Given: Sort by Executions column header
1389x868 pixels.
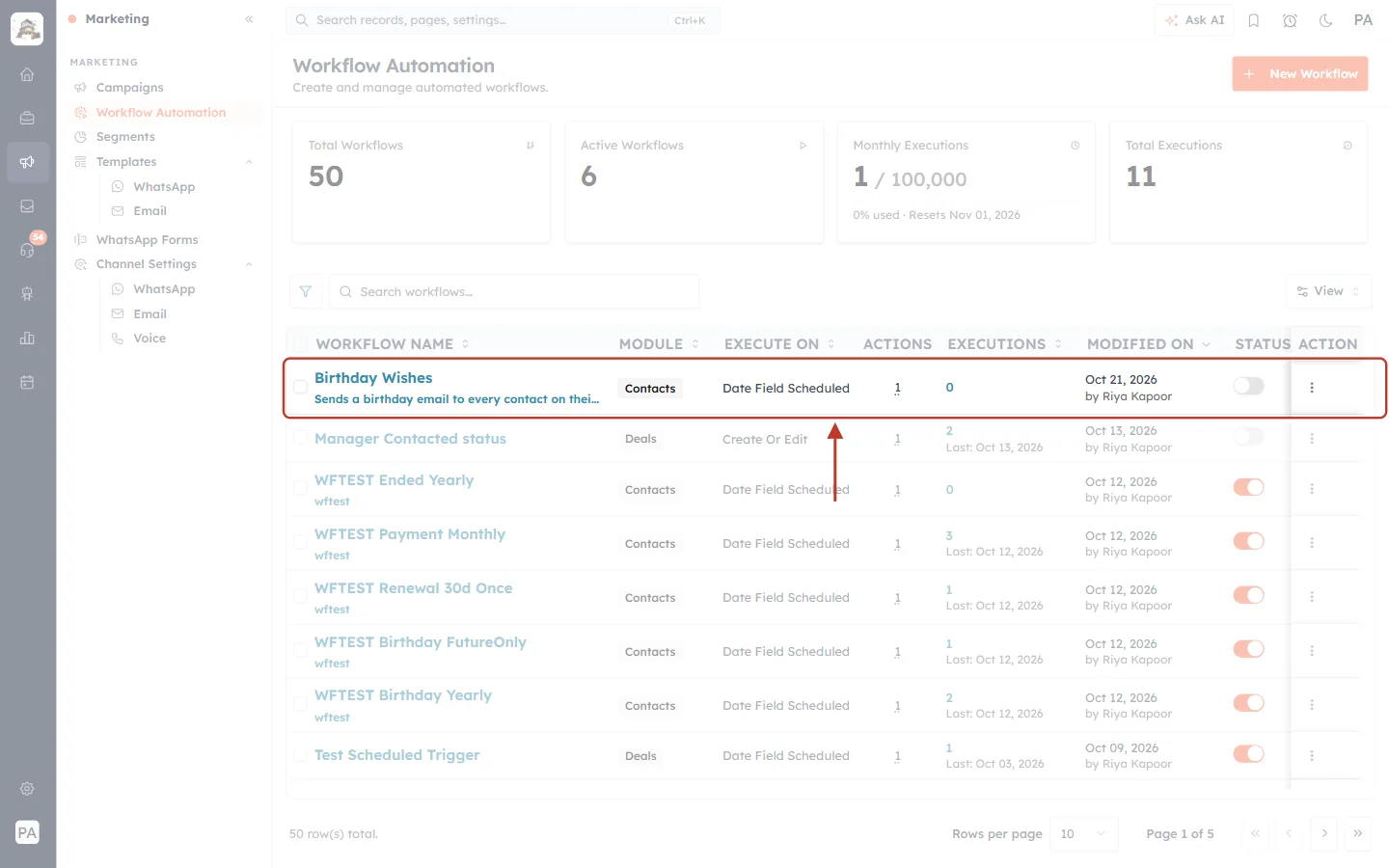Looking at the screenshot, I should pyautogui.click(x=1004, y=344).
